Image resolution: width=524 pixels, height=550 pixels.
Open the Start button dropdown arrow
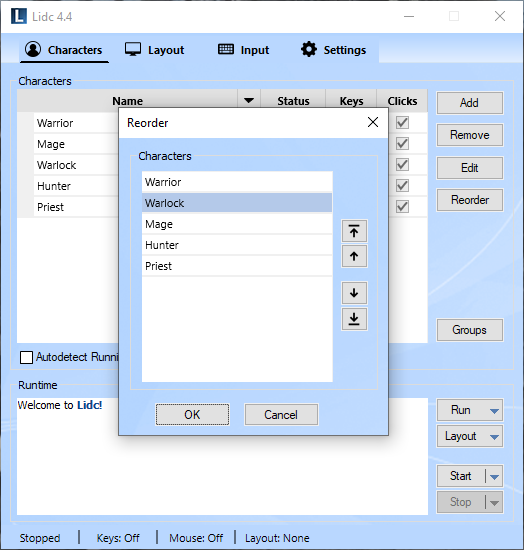[494, 477]
